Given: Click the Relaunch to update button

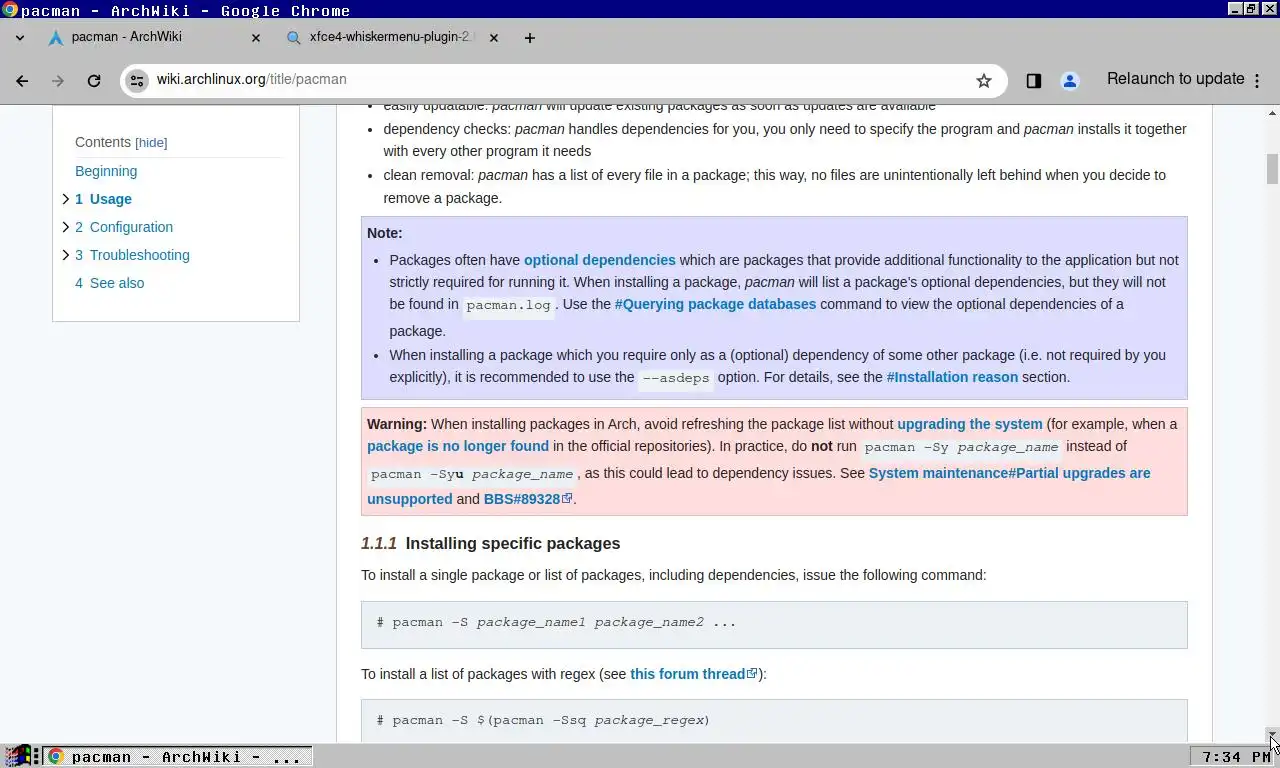Looking at the screenshot, I should (x=1185, y=79).
